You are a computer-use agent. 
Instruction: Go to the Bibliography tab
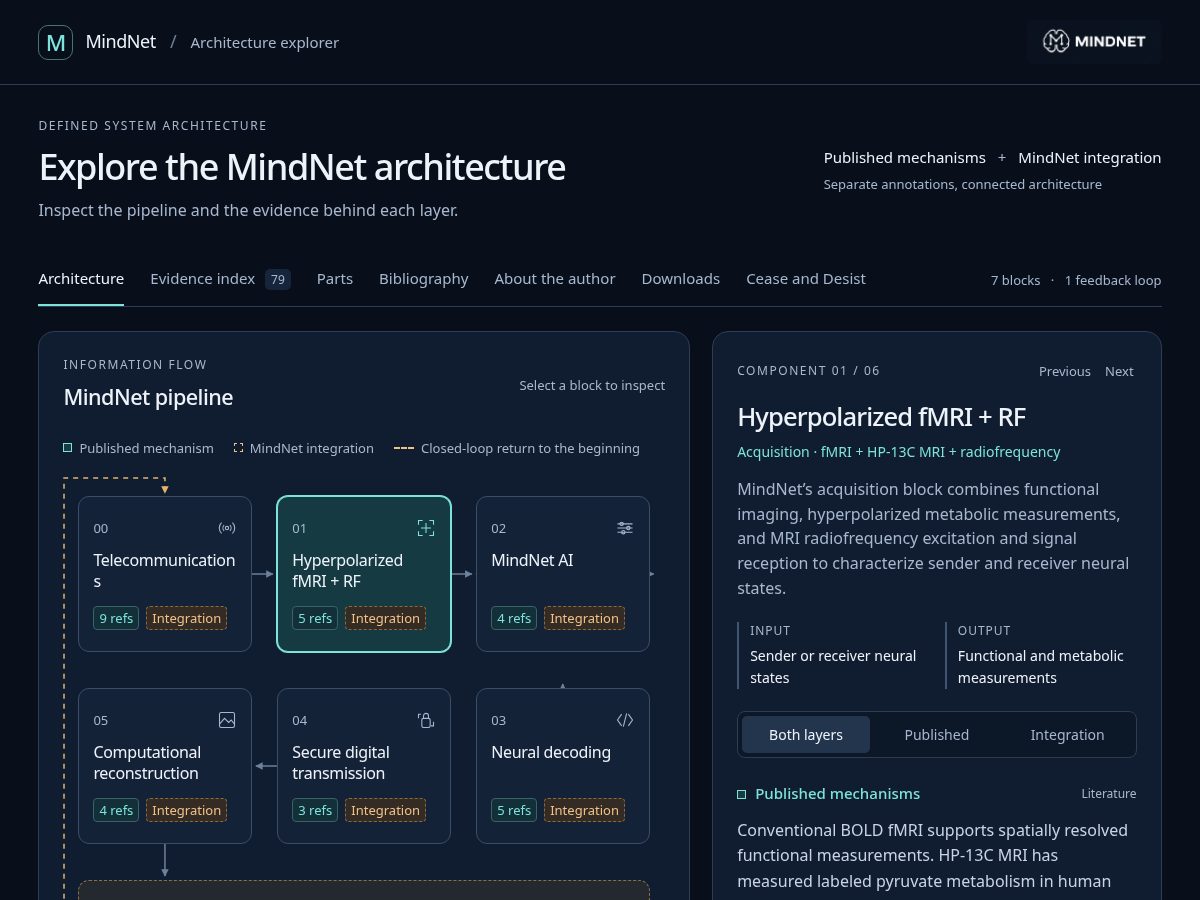pos(424,279)
